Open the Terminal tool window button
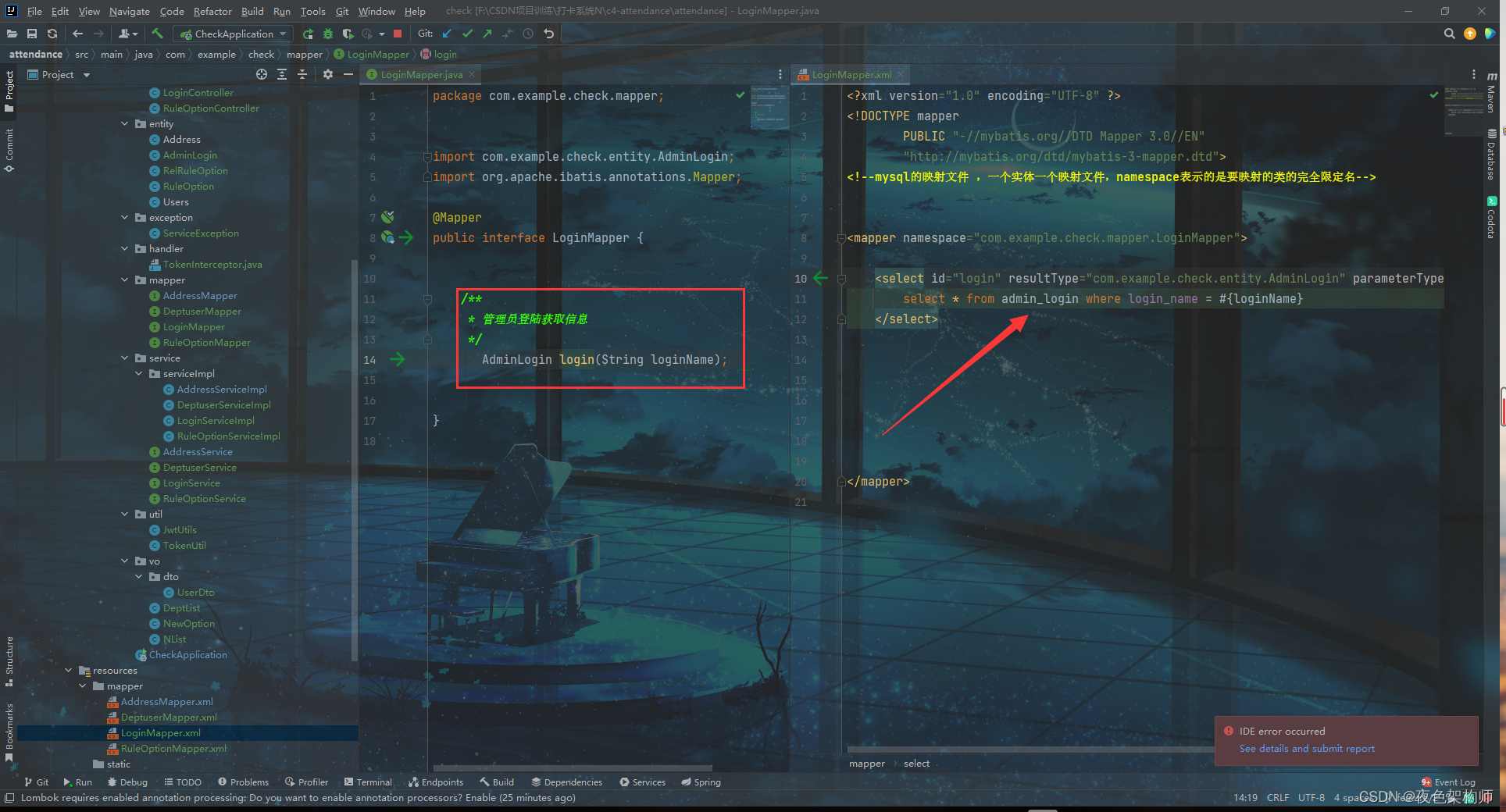1506x812 pixels. (368, 782)
